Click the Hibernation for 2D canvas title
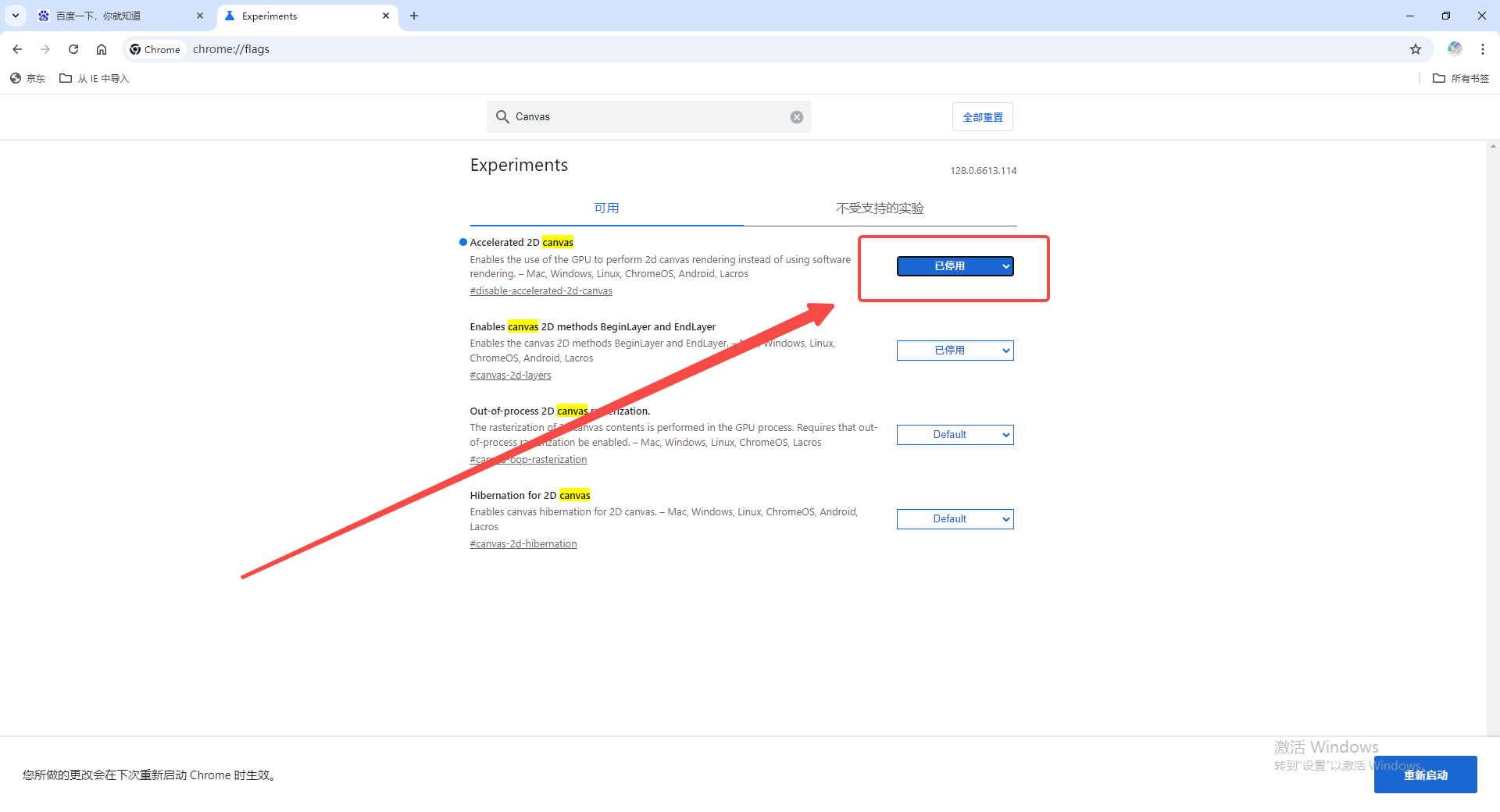This screenshot has height=812, width=1500. pos(530,496)
